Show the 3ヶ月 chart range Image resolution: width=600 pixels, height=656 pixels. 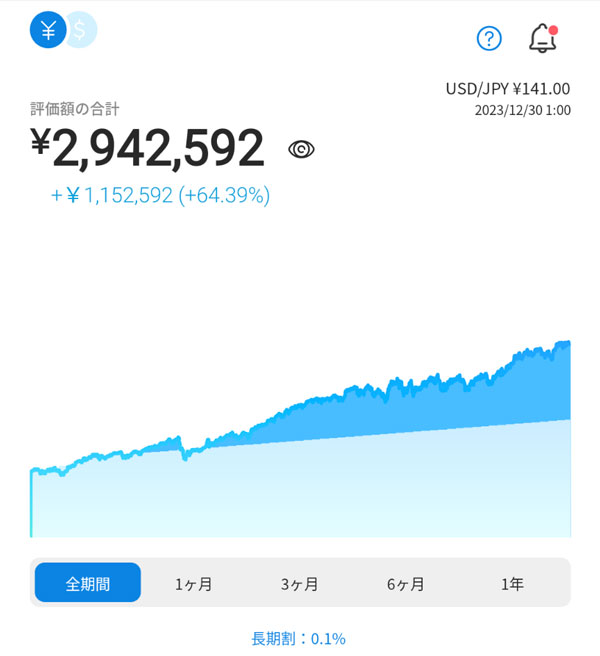299,583
